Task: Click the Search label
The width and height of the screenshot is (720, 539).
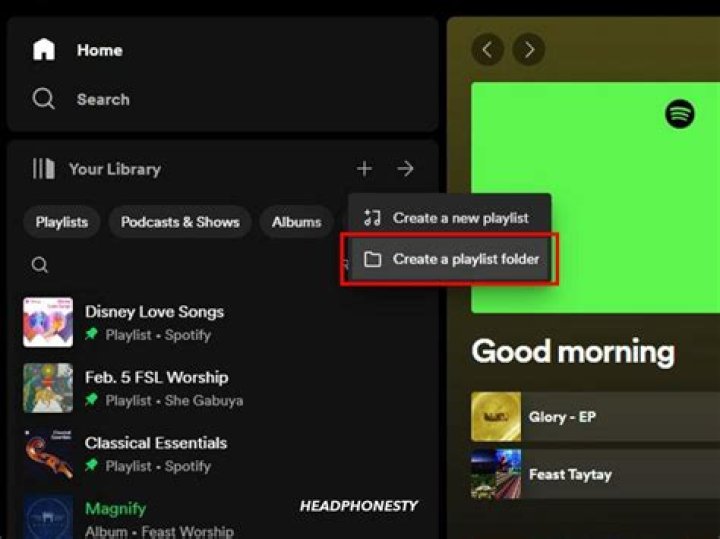Action: pos(103,99)
